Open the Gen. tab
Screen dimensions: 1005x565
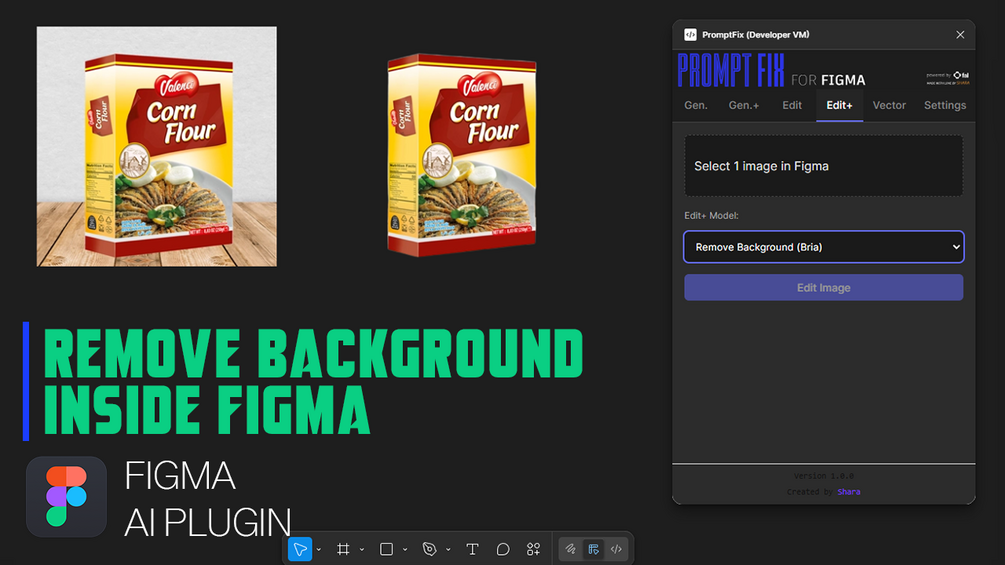pyautogui.click(x=695, y=105)
